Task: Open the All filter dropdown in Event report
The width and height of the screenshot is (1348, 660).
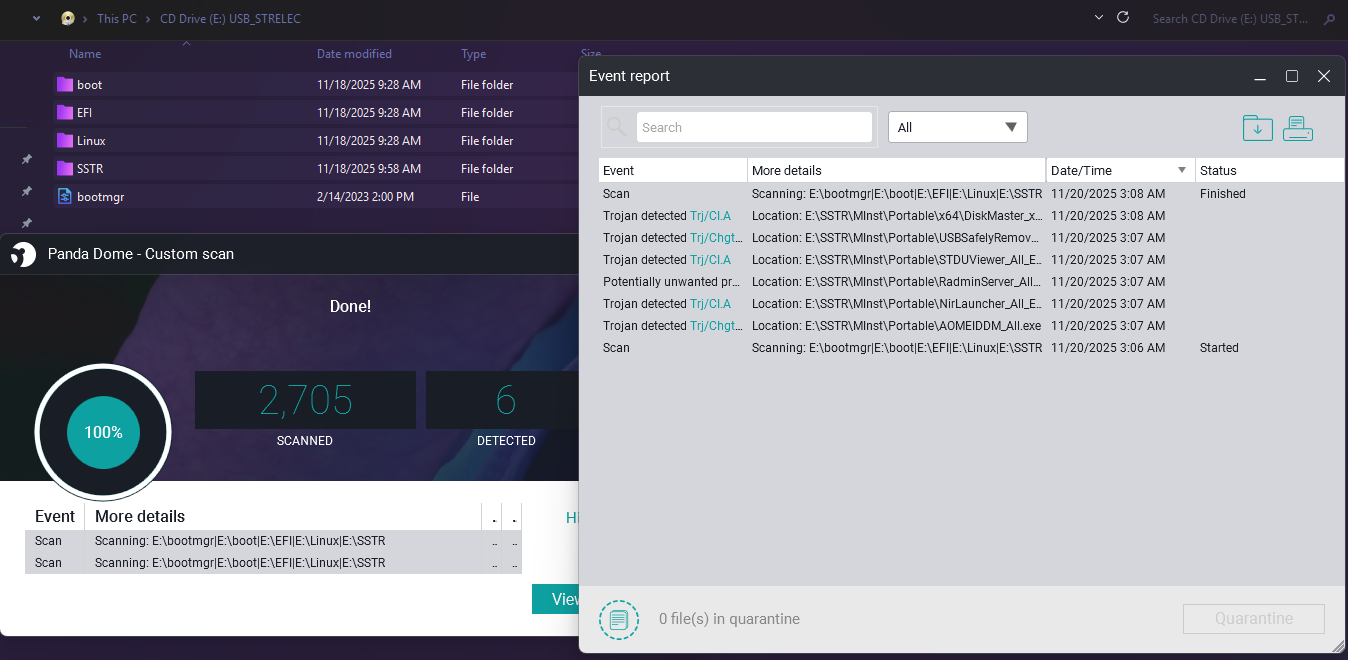Action: (958, 127)
